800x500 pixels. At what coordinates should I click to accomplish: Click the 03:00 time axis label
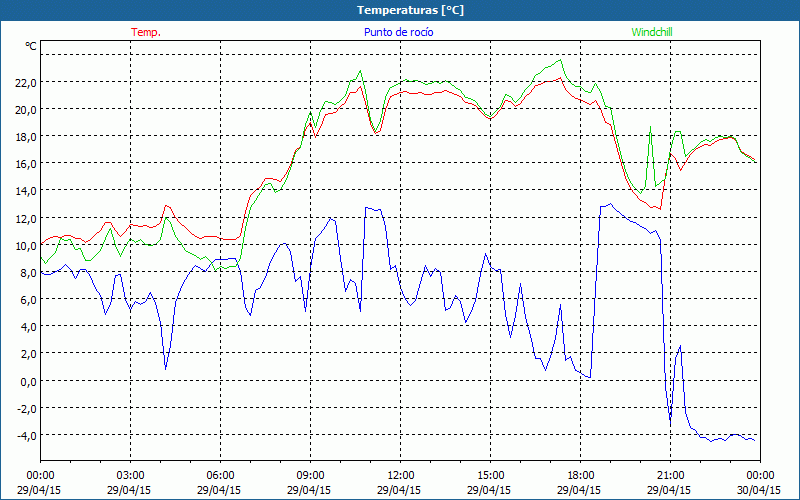(x=131, y=476)
